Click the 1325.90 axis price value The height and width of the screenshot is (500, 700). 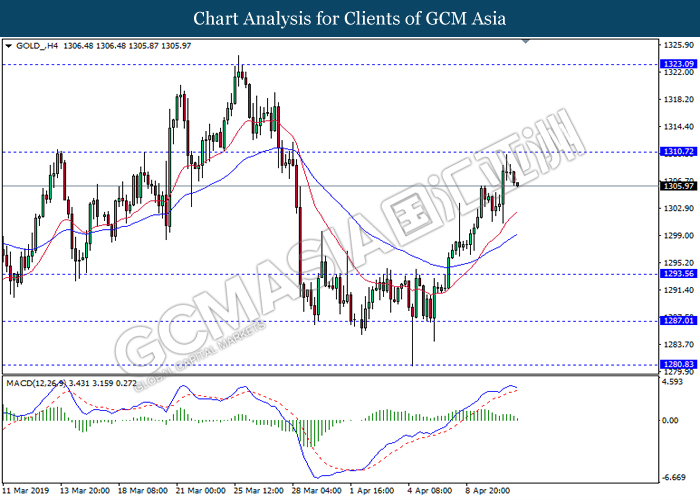679,45
